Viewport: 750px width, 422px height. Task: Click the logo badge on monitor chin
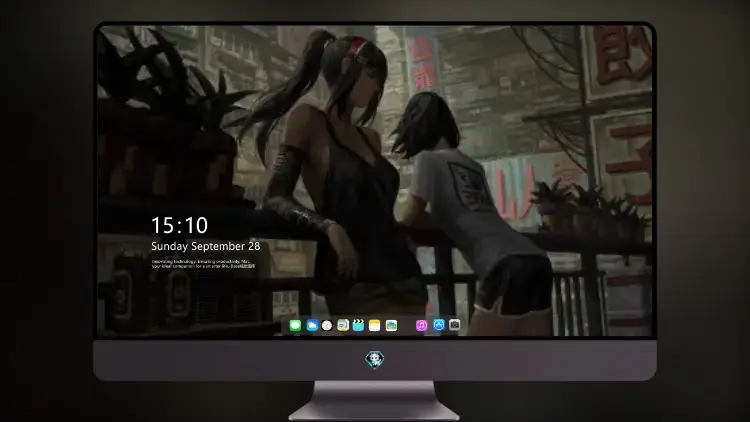[x=375, y=360]
